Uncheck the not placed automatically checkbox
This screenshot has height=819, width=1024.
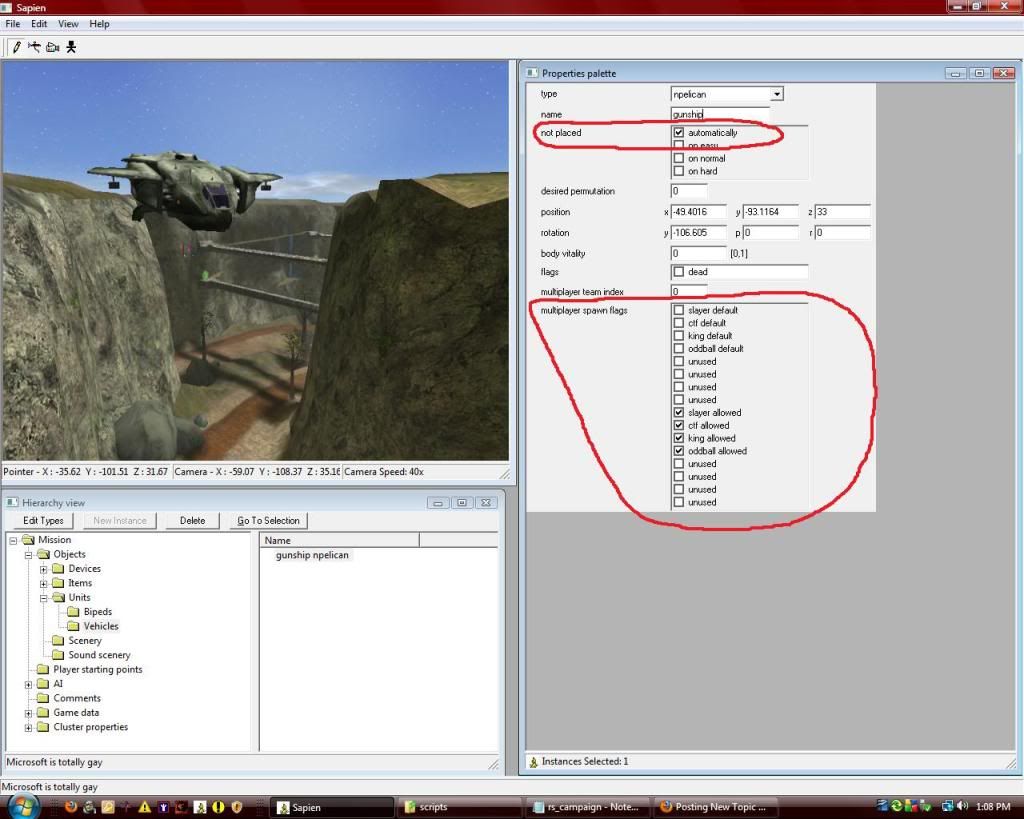click(679, 133)
